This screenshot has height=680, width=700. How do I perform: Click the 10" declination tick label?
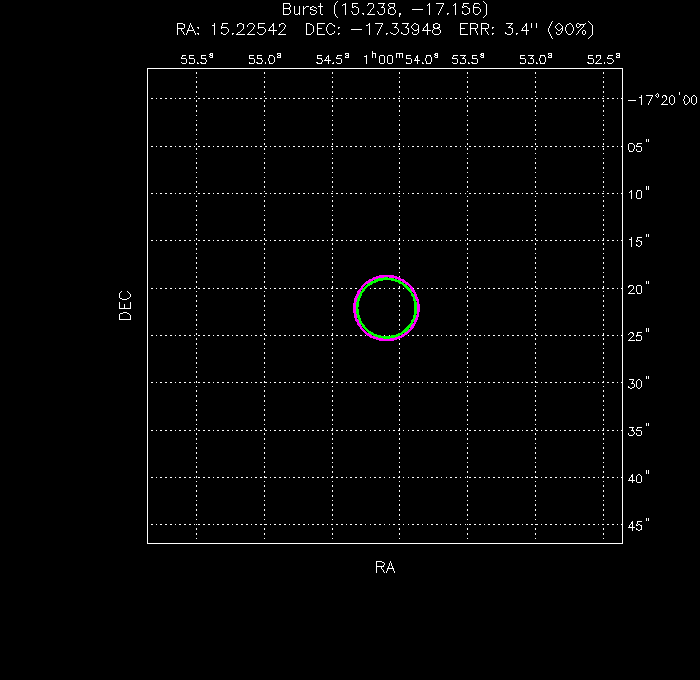pyautogui.click(x=638, y=194)
